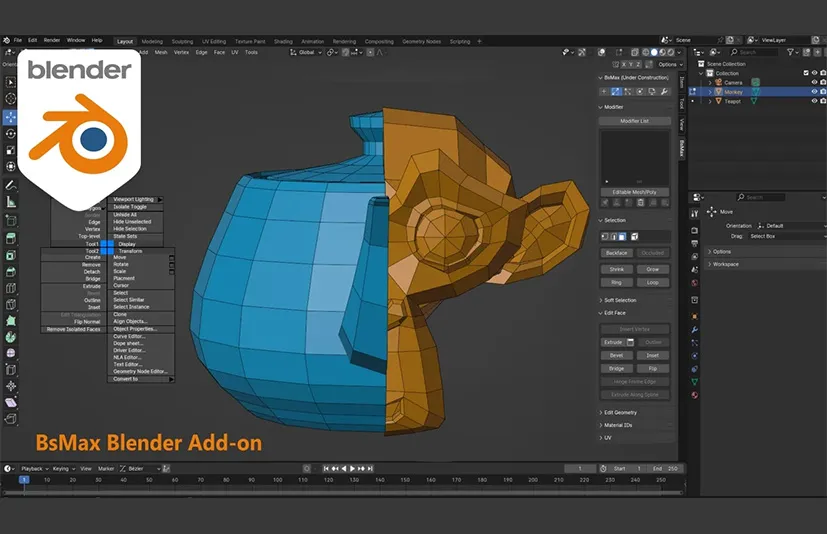Screen dimensions: 827x534
Task: Hide the Teapot object via eye icon
Action: (814, 101)
